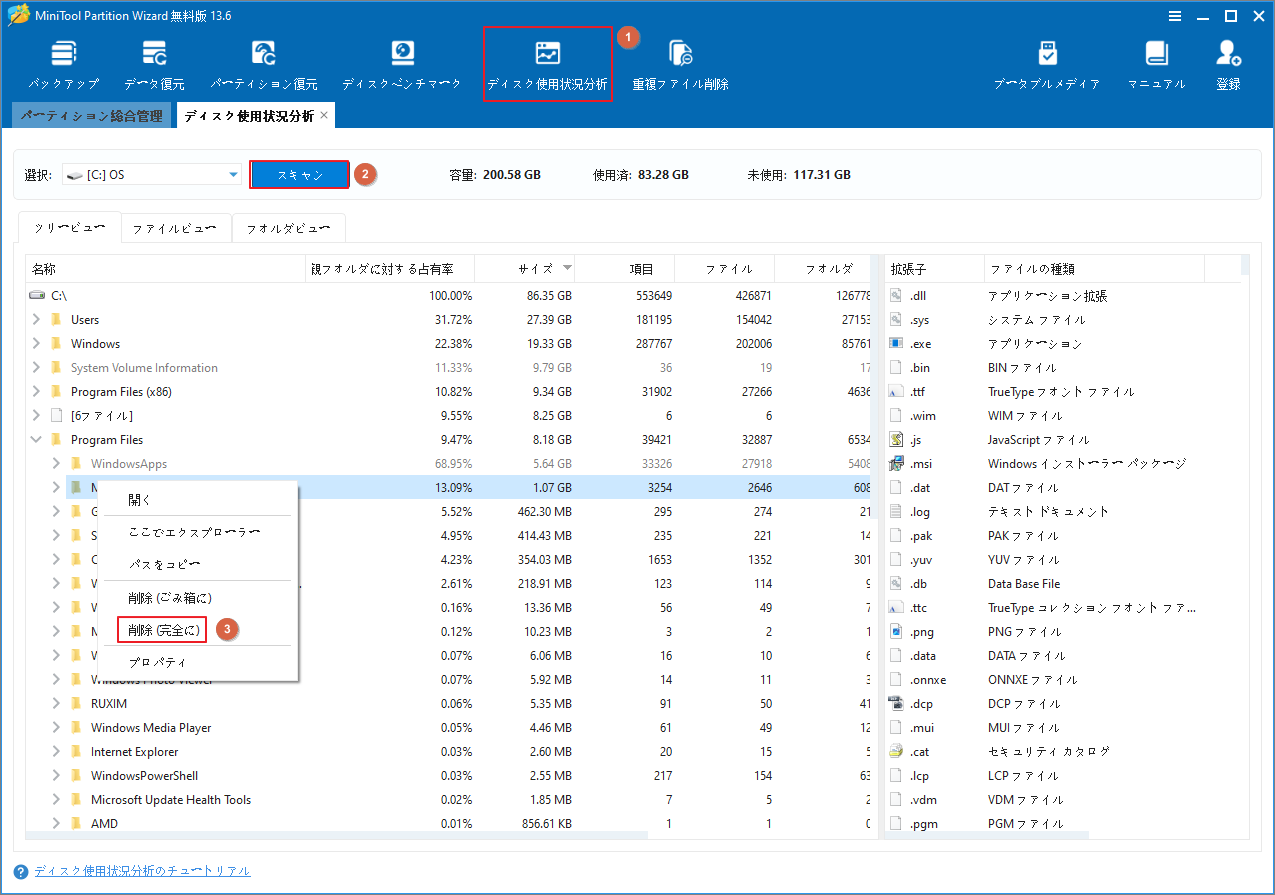Click the スキャン button

tap(300, 175)
